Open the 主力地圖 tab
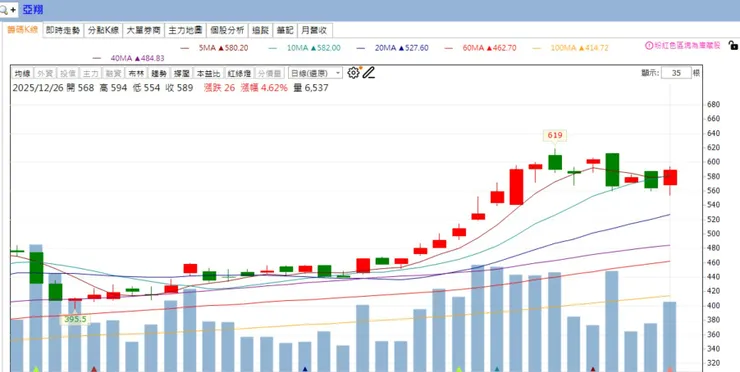 [x=185, y=30]
